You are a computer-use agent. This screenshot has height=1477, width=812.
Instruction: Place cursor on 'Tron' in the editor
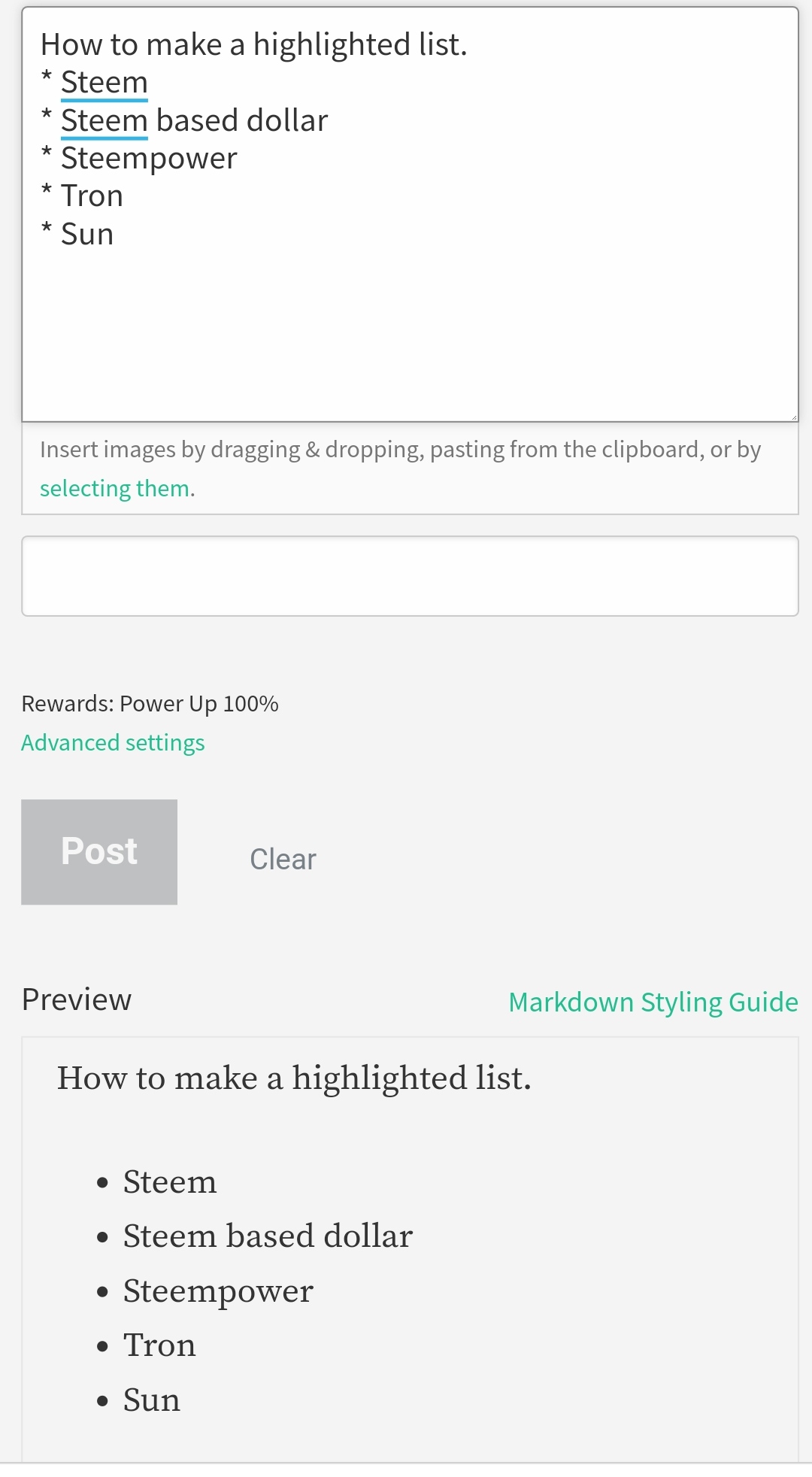click(92, 196)
